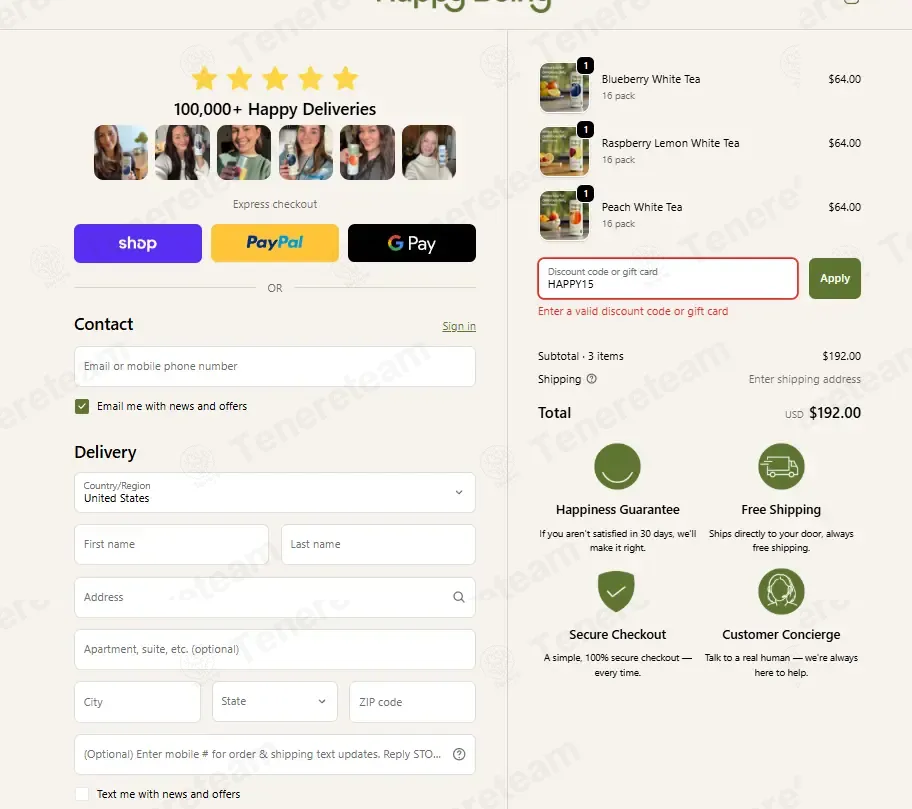This screenshot has width=912, height=809.
Task: Select the First name field
Action: [172, 544]
